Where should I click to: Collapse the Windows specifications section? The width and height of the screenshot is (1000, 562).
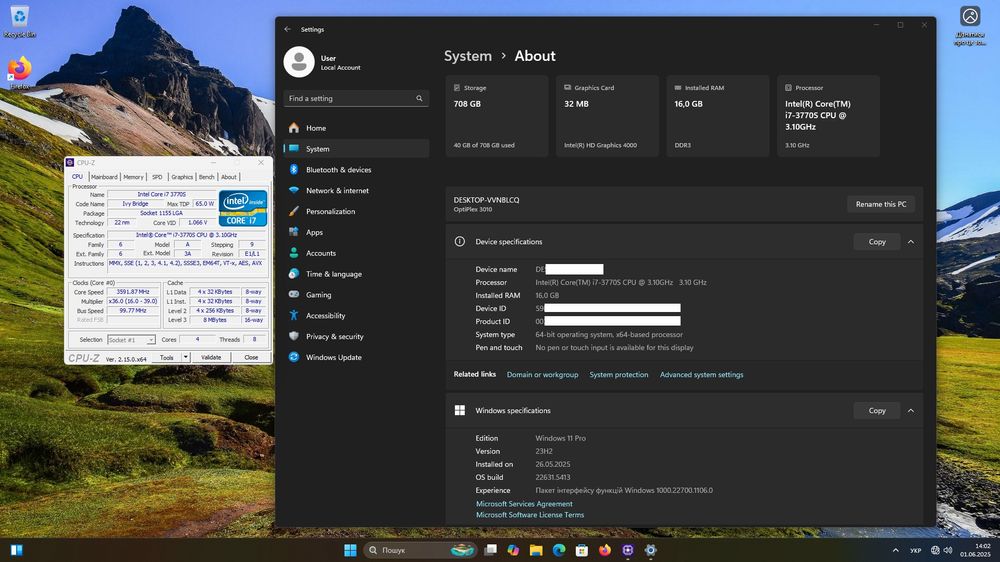[x=911, y=411]
